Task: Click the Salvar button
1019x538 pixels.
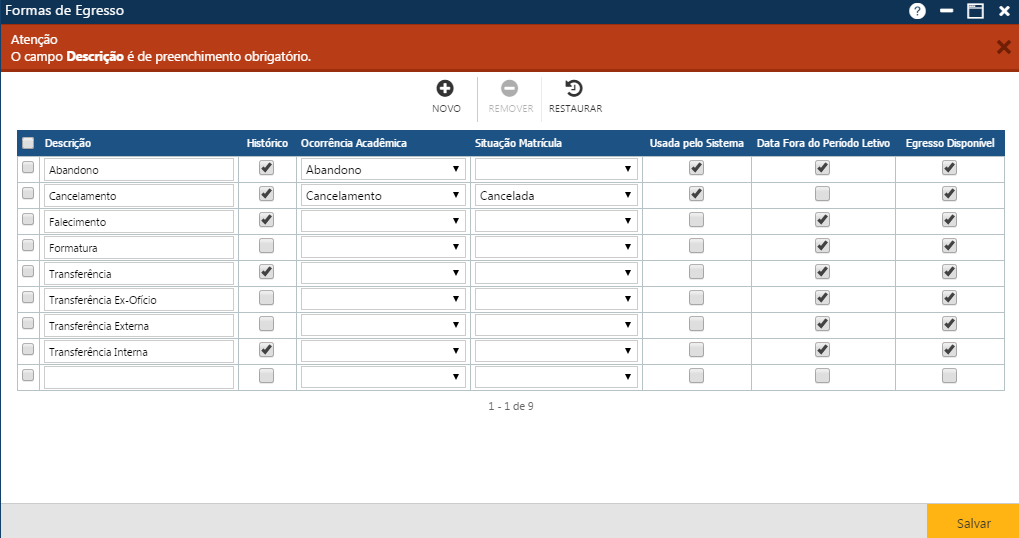Action: coord(972,523)
